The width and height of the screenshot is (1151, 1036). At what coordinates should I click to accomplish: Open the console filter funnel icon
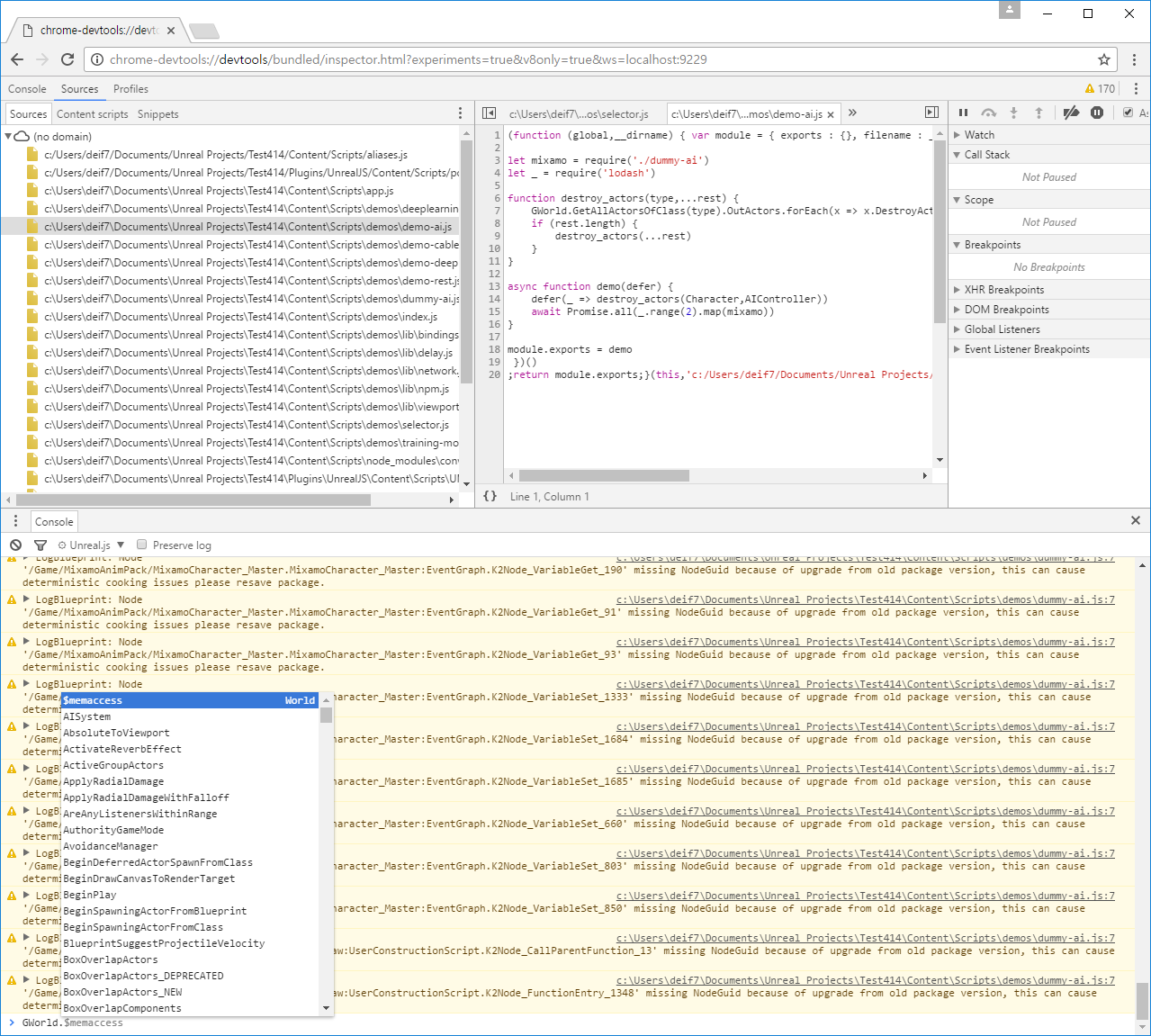tap(40, 545)
